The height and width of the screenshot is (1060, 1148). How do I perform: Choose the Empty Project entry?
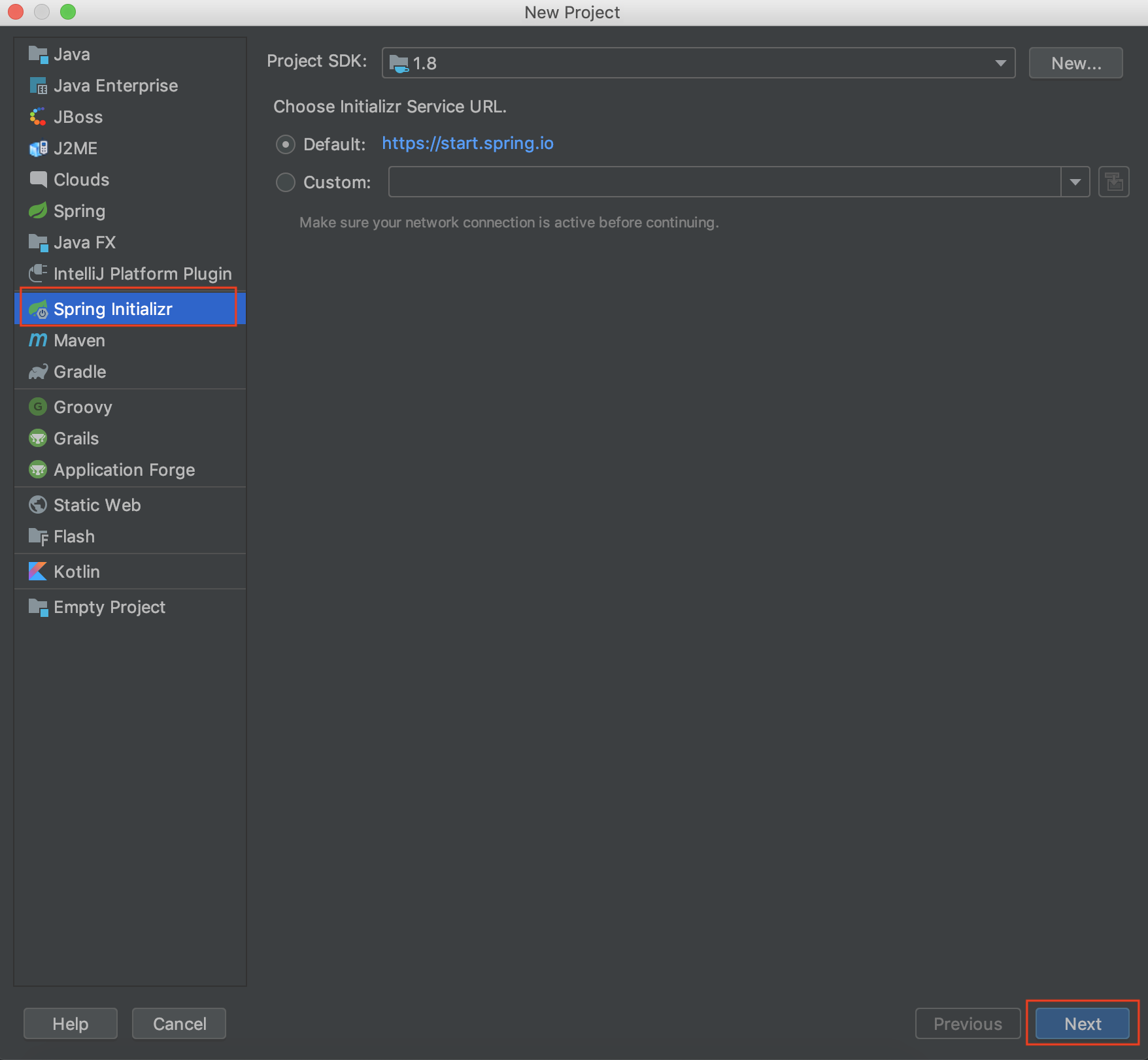tap(130, 607)
